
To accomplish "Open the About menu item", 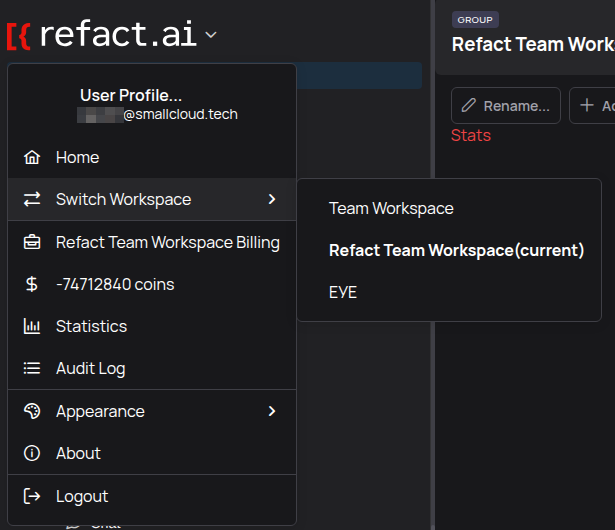I will [x=152, y=453].
